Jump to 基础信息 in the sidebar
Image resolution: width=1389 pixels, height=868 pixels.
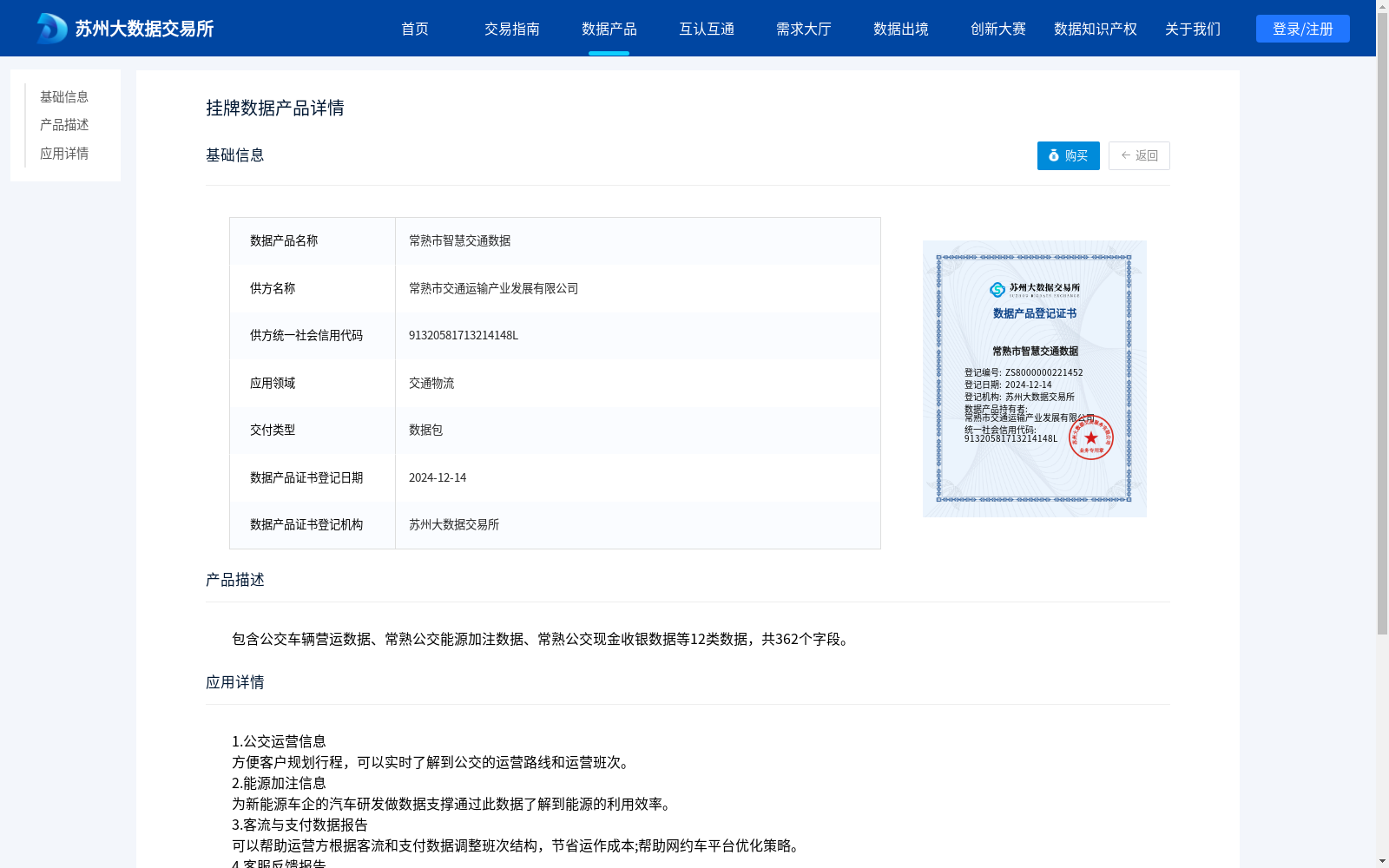(x=64, y=96)
